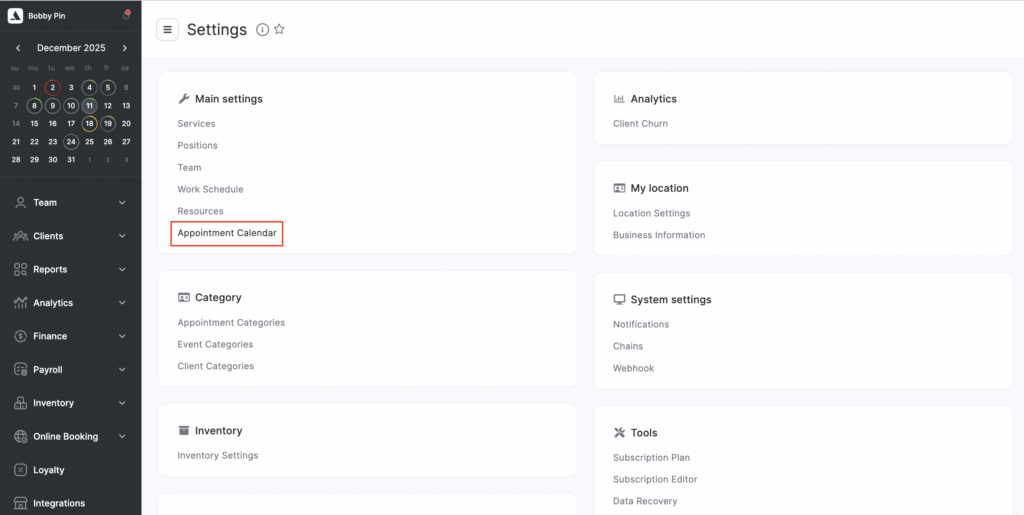Click the Integrations icon in sidebar

pyautogui.click(x=20, y=503)
